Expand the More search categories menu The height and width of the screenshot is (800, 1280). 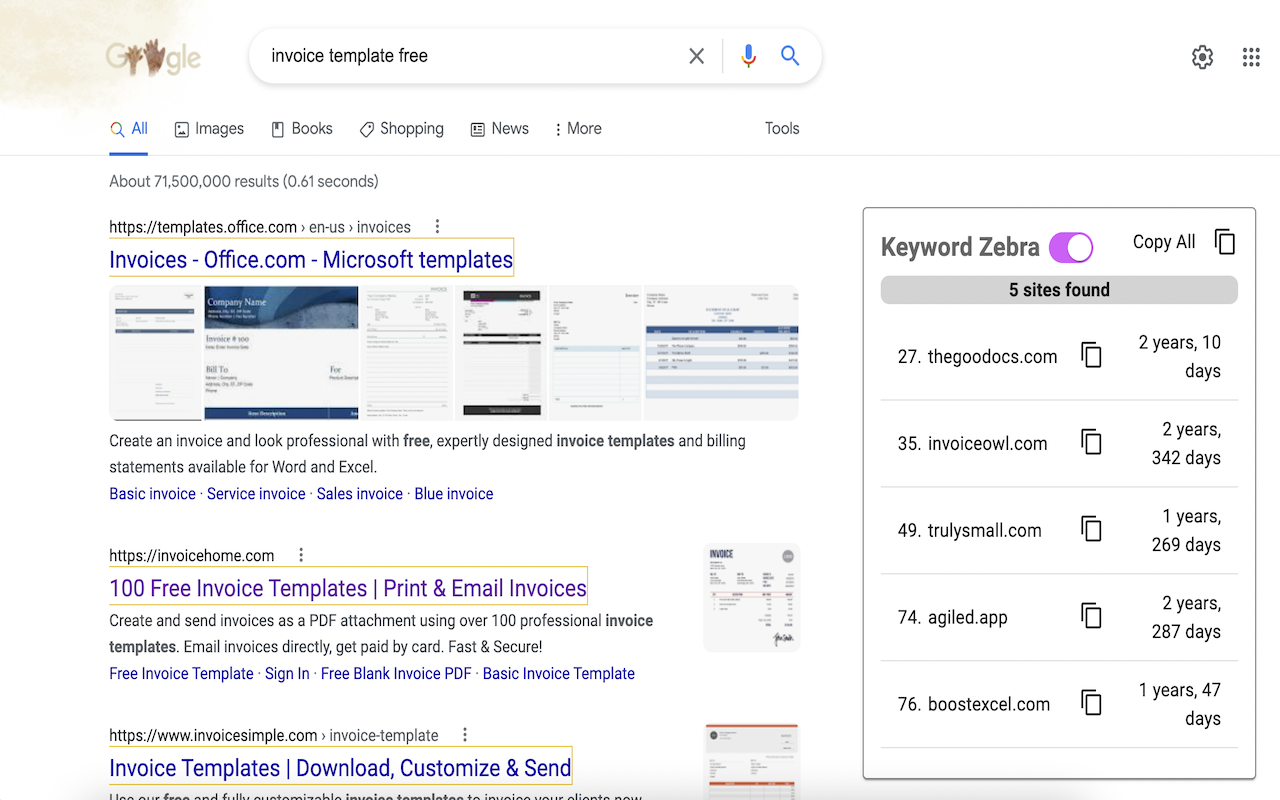point(578,129)
